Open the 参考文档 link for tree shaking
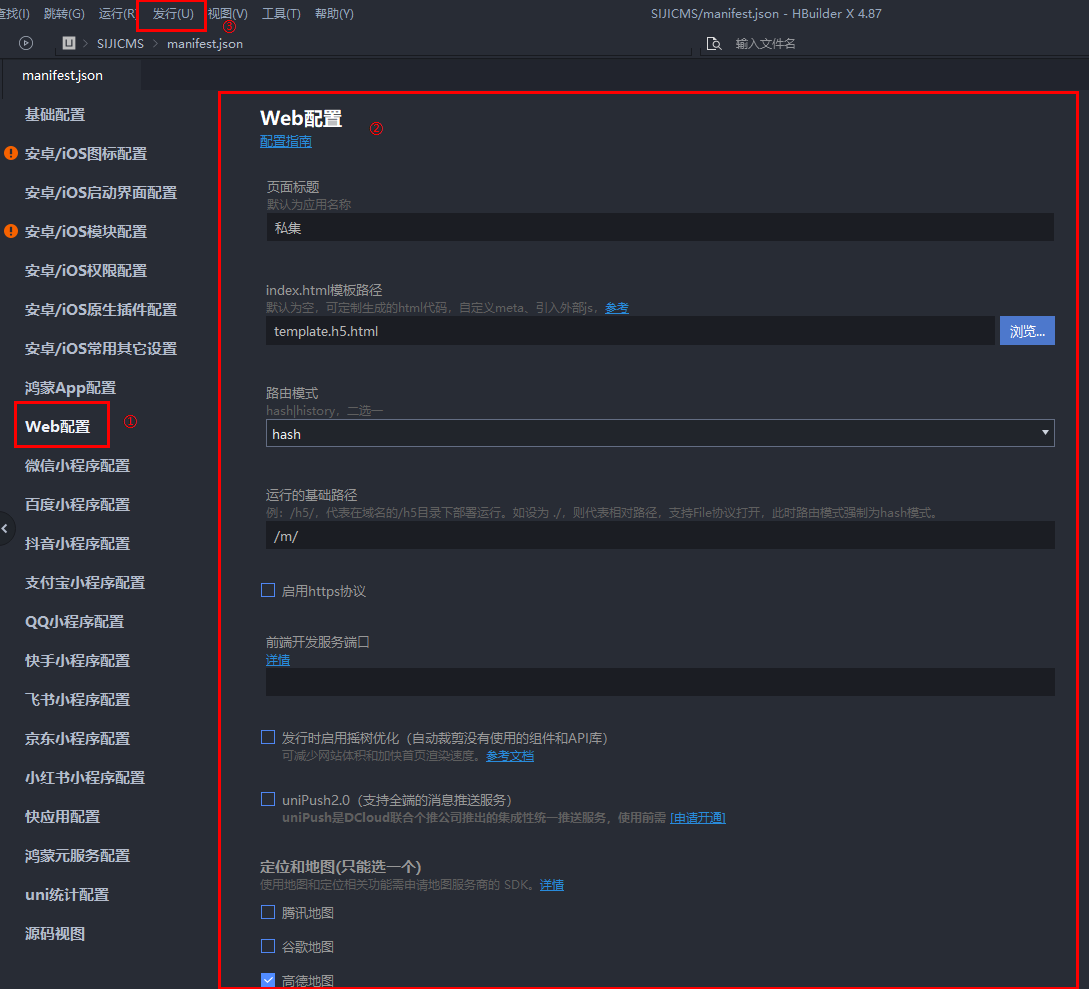1089x989 pixels. click(x=510, y=756)
